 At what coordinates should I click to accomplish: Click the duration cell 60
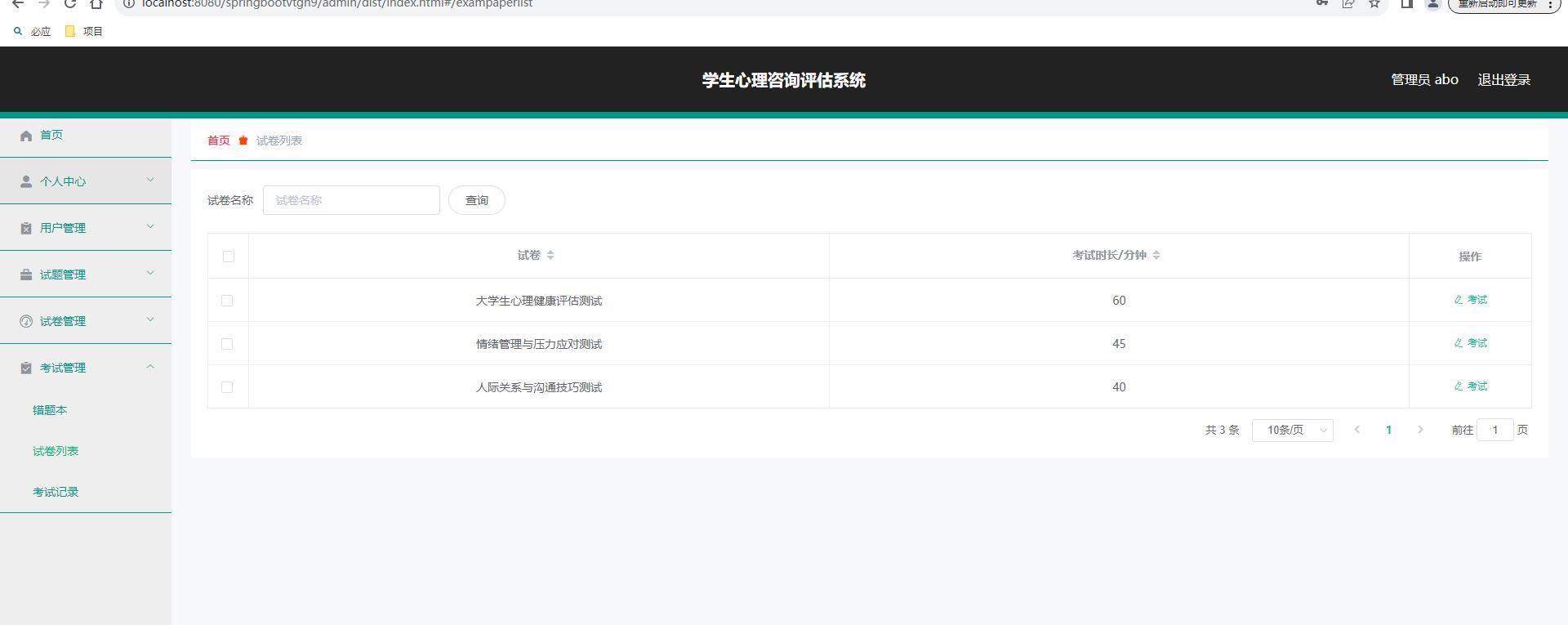point(1119,301)
